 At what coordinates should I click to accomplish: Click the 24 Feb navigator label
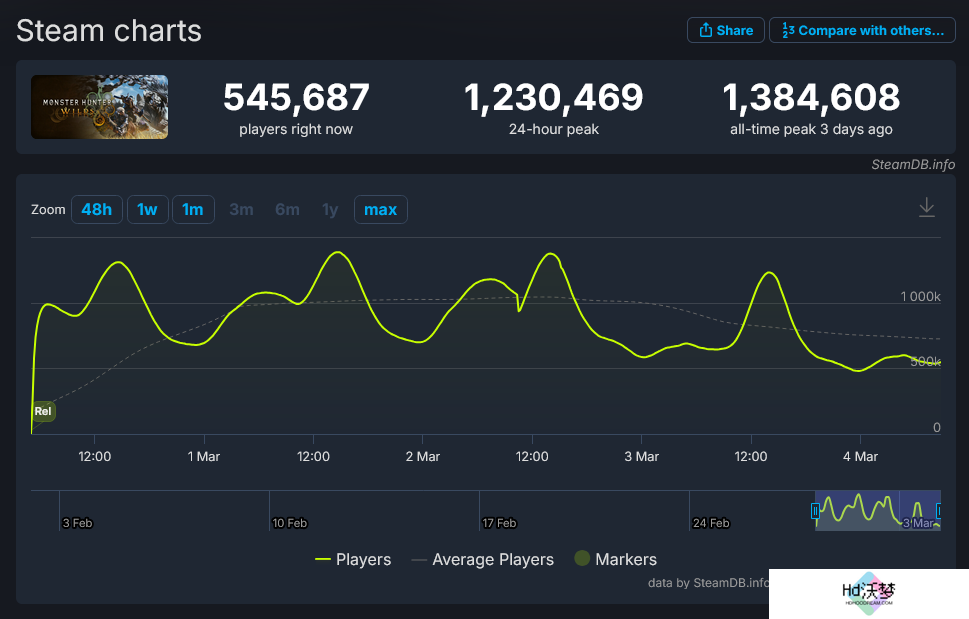(711, 523)
